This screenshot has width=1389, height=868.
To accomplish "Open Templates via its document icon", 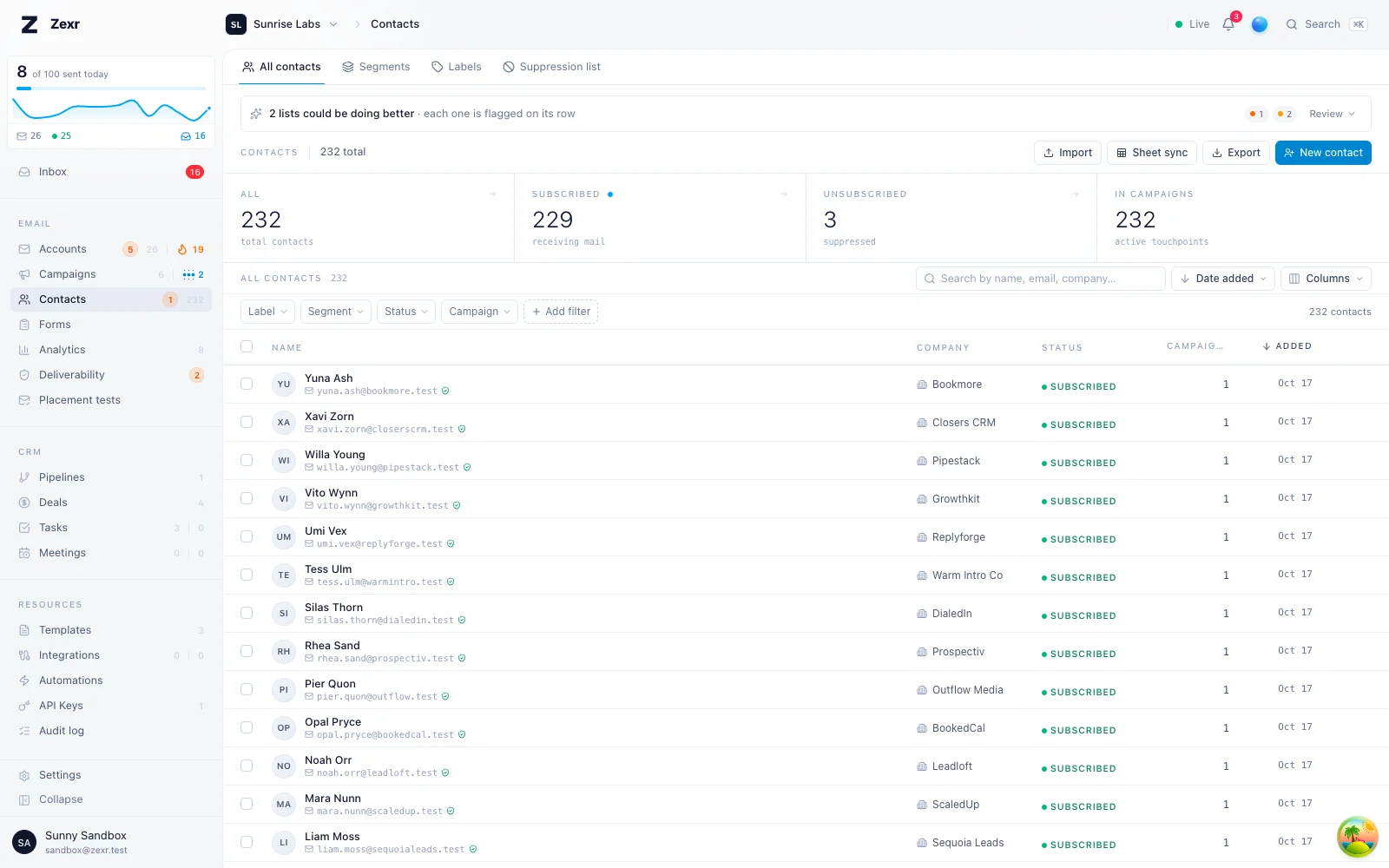I will pos(24,630).
